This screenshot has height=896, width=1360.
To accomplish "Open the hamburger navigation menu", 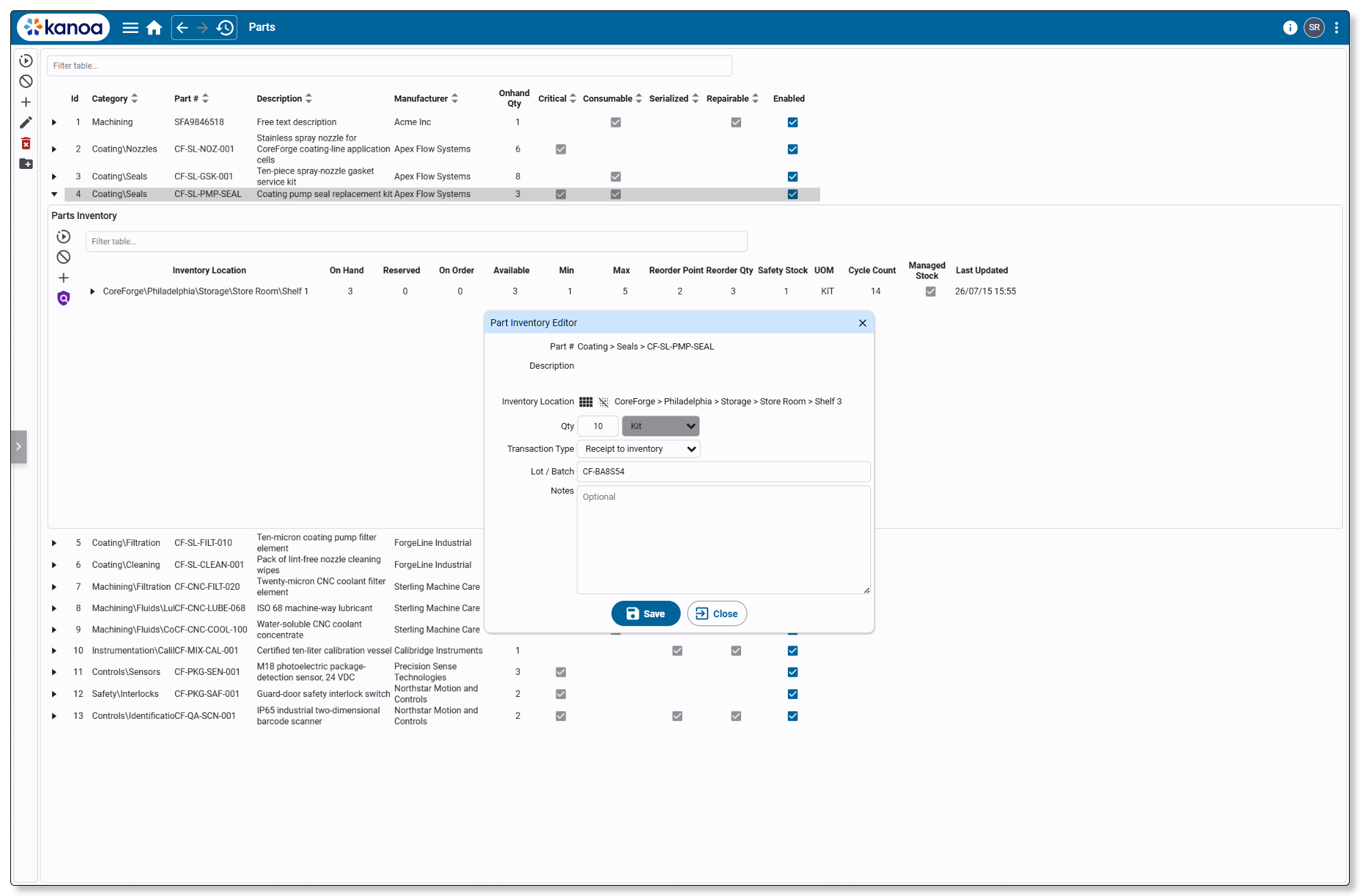I will click(131, 27).
